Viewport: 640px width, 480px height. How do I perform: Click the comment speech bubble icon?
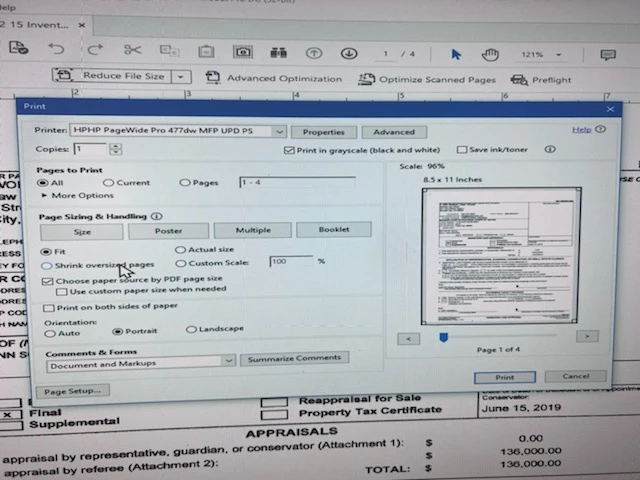click(608, 55)
